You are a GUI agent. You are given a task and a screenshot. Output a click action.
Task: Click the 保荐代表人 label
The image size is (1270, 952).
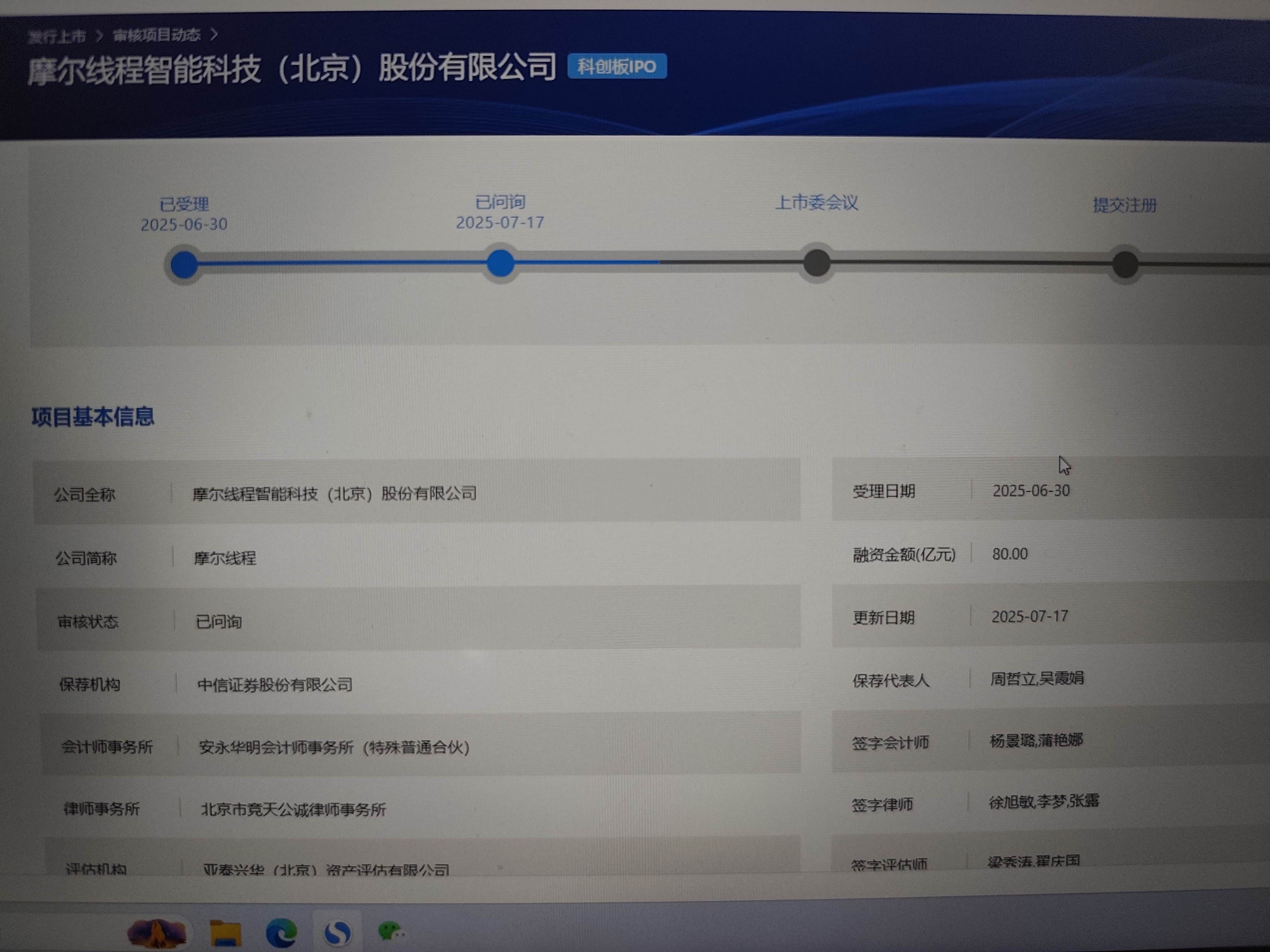click(891, 681)
